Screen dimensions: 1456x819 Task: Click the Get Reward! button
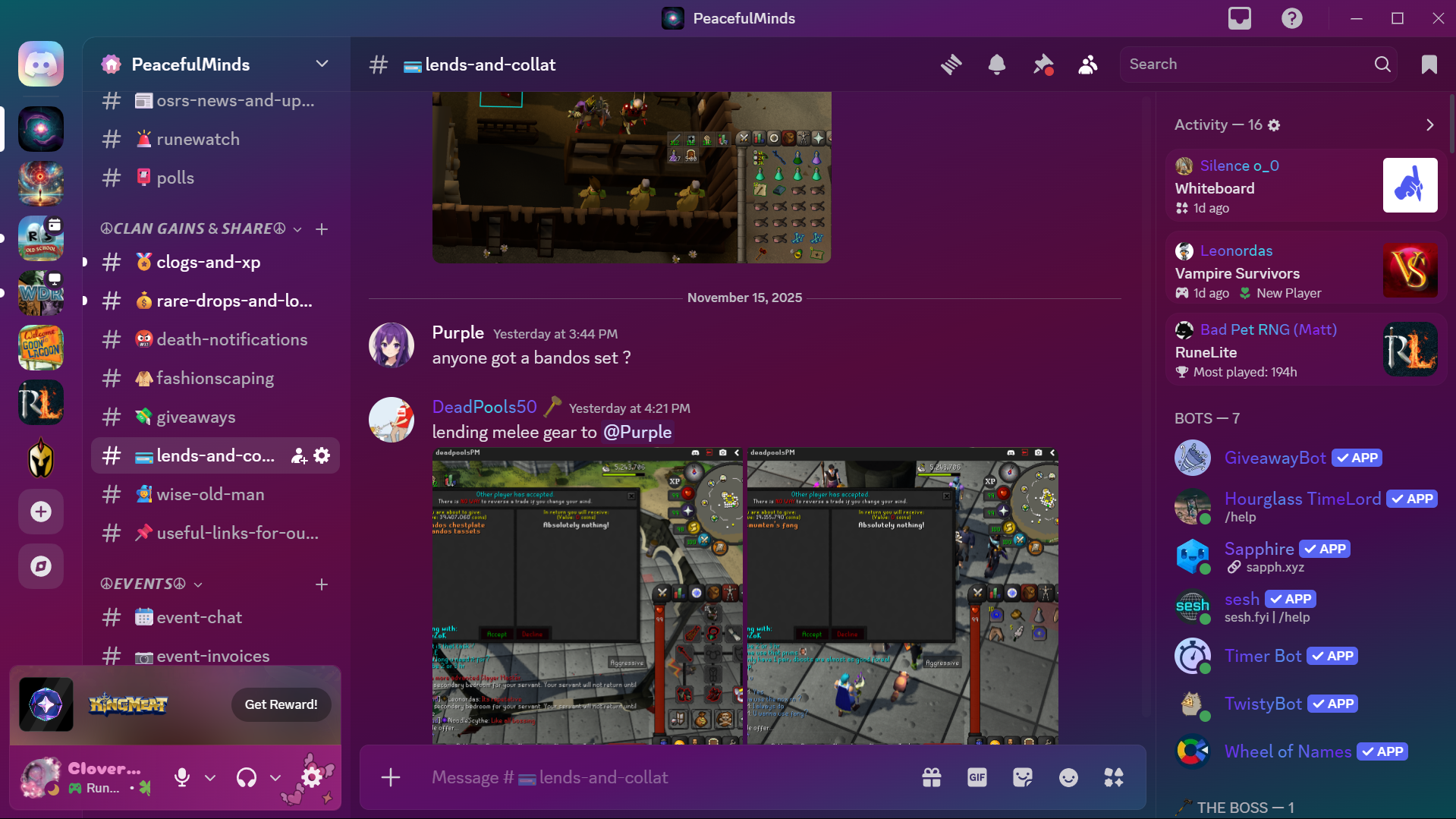click(x=281, y=704)
